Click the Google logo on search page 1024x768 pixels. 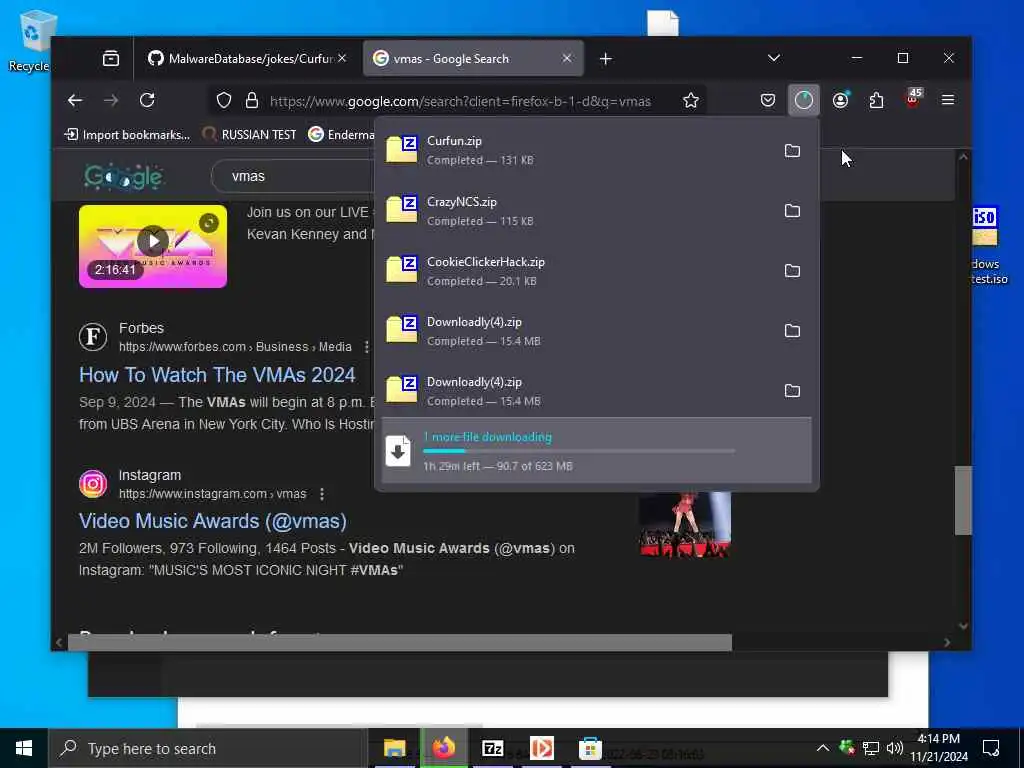click(x=124, y=176)
